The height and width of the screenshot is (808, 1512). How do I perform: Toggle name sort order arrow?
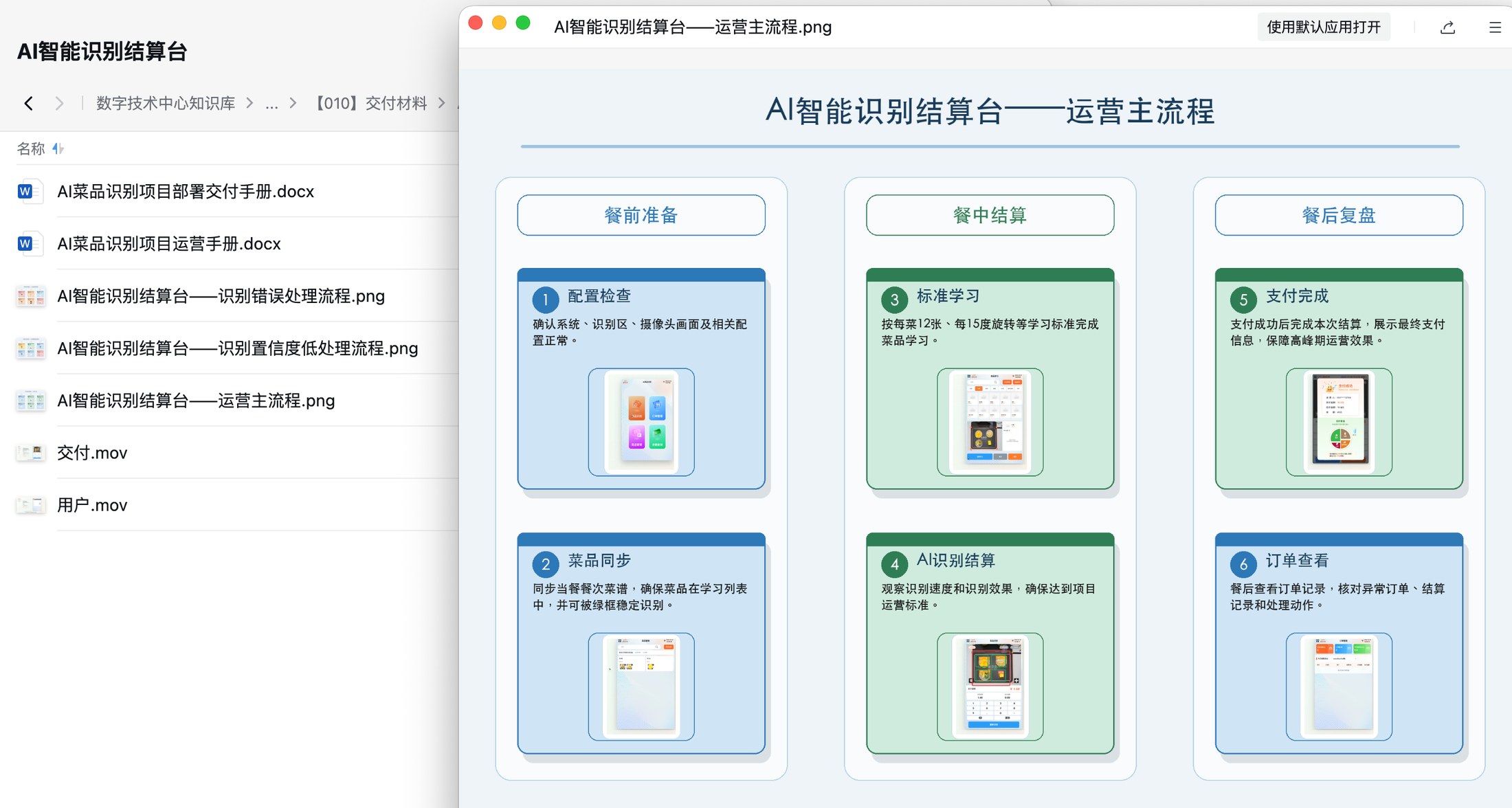tap(58, 148)
